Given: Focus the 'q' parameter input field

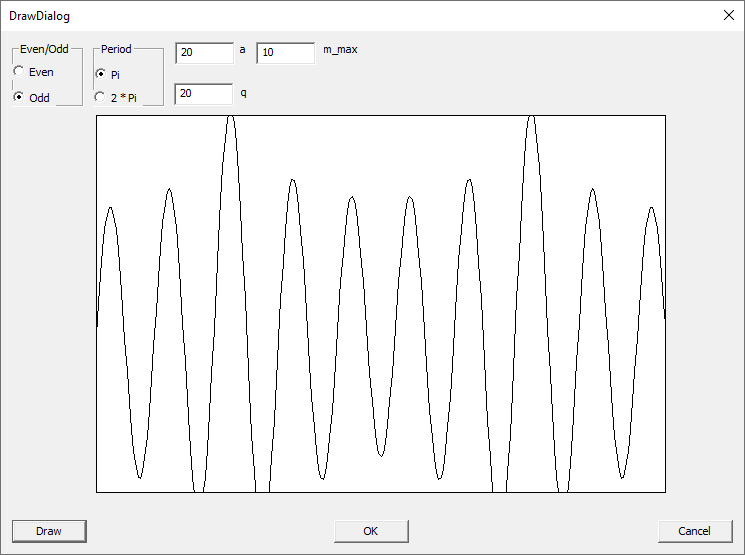Looking at the screenshot, I should pos(204,94).
